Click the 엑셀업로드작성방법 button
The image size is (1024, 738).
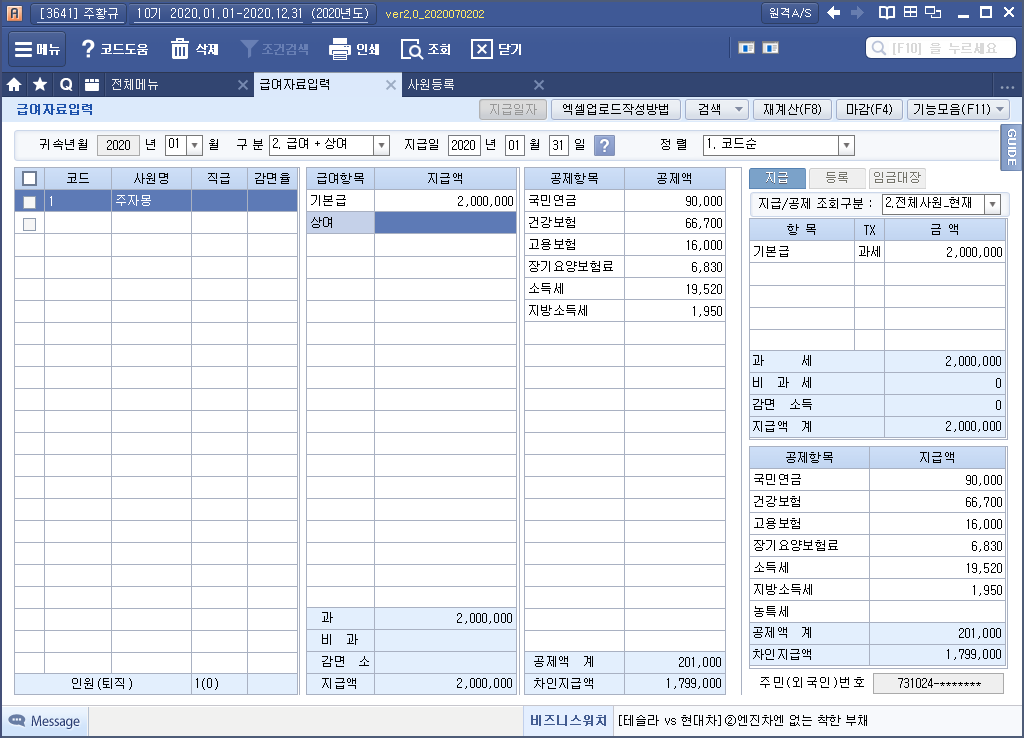click(x=615, y=109)
